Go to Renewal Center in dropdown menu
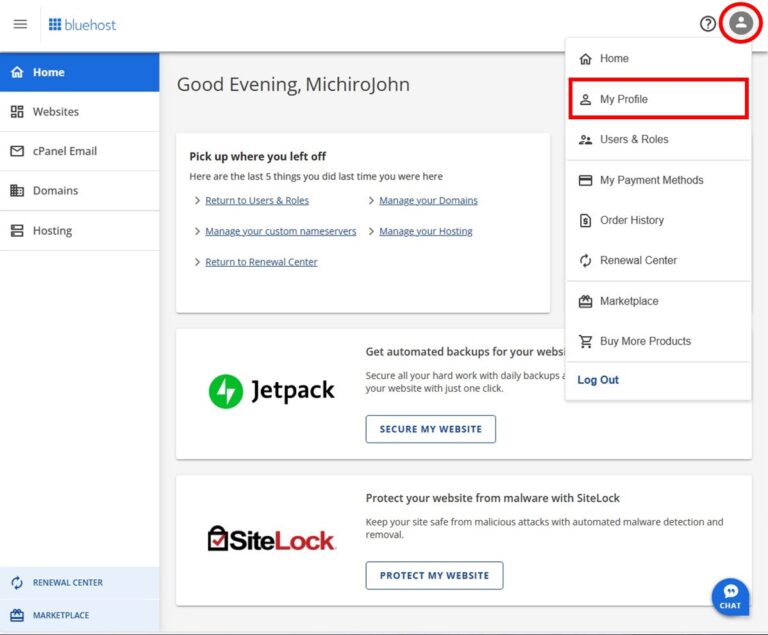The height and width of the screenshot is (635, 768). (x=658, y=260)
